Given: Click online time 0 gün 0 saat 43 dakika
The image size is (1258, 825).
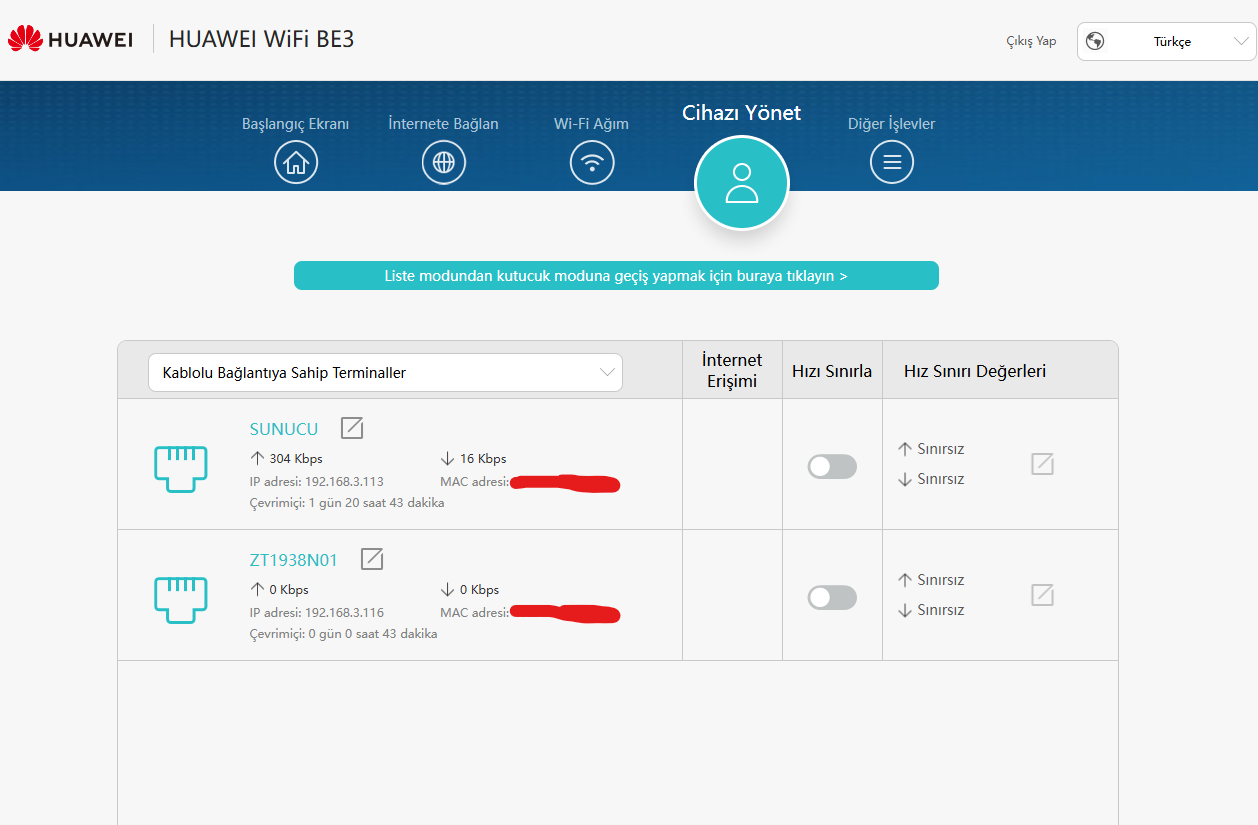Looking at the screenshot, I should (x=343, y=634).
